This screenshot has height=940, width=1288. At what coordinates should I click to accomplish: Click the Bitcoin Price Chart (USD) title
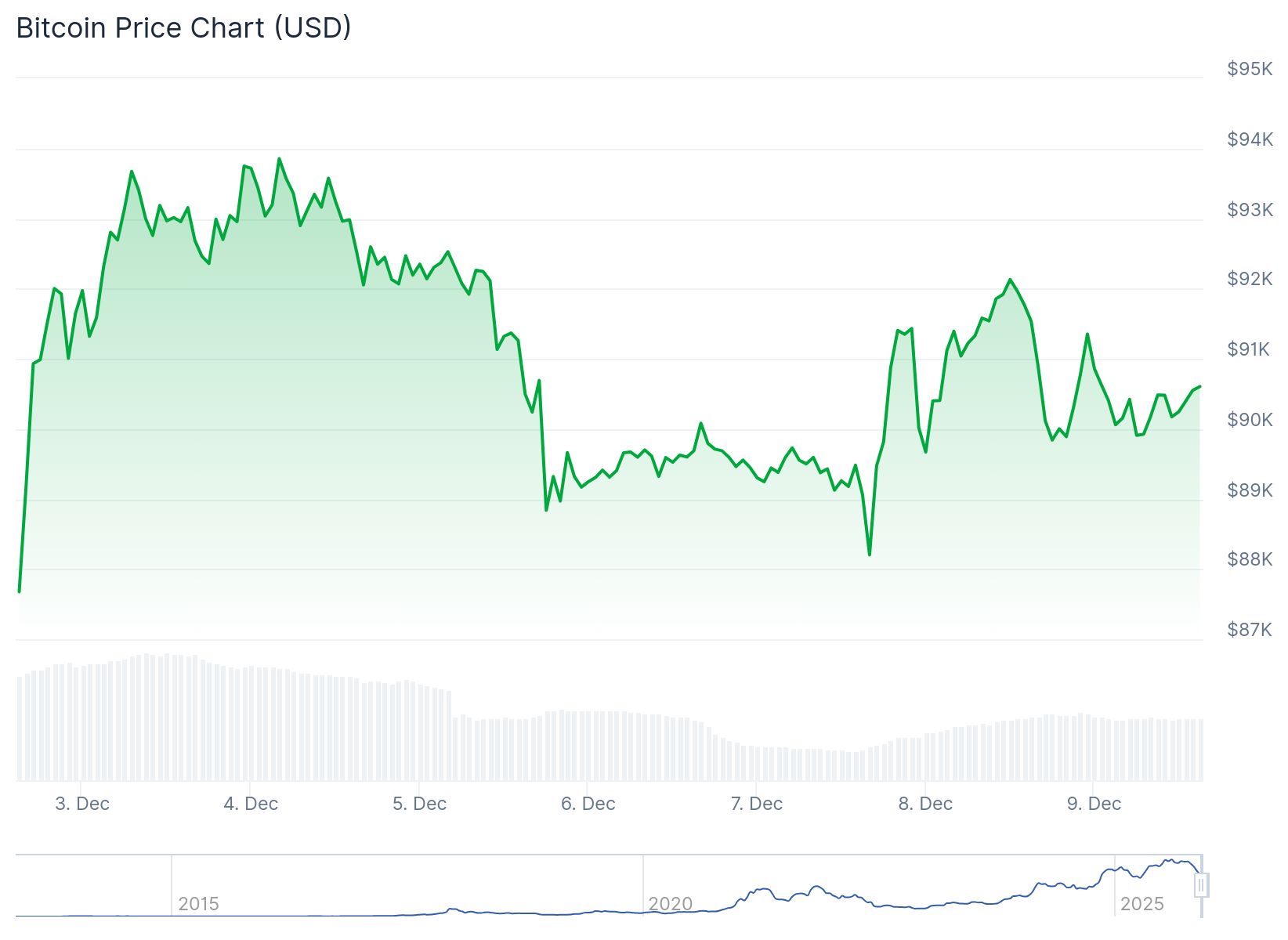point(184,28)
